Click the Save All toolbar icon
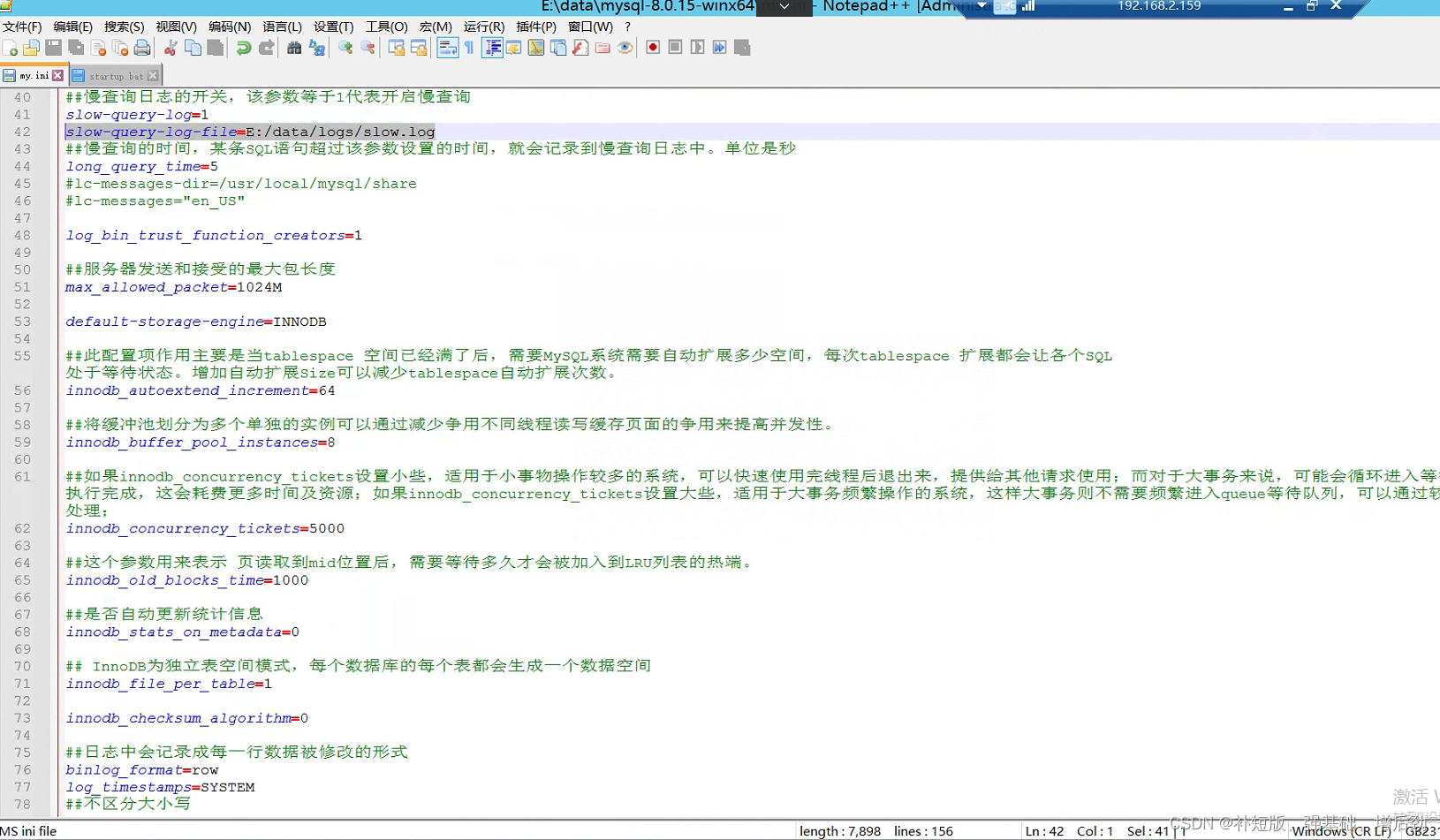 [x=76, y=48]
